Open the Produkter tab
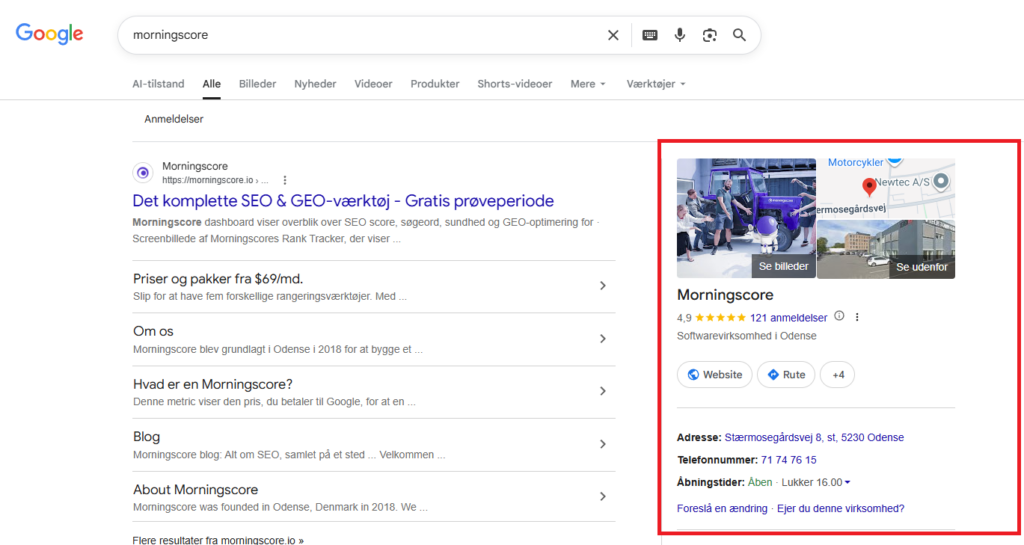The image size is (1024, 545). [435, 84]
